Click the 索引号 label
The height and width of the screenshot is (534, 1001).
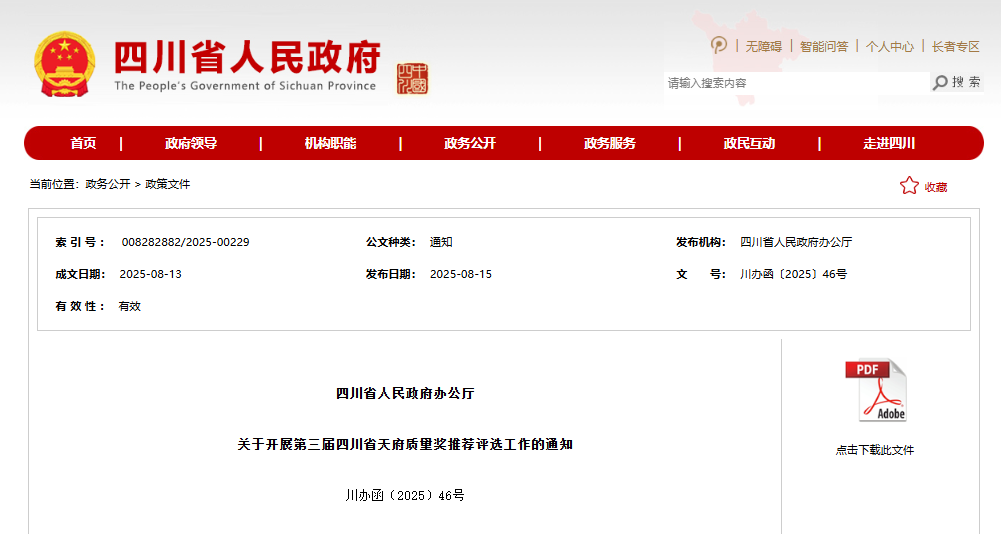point(80,242)
